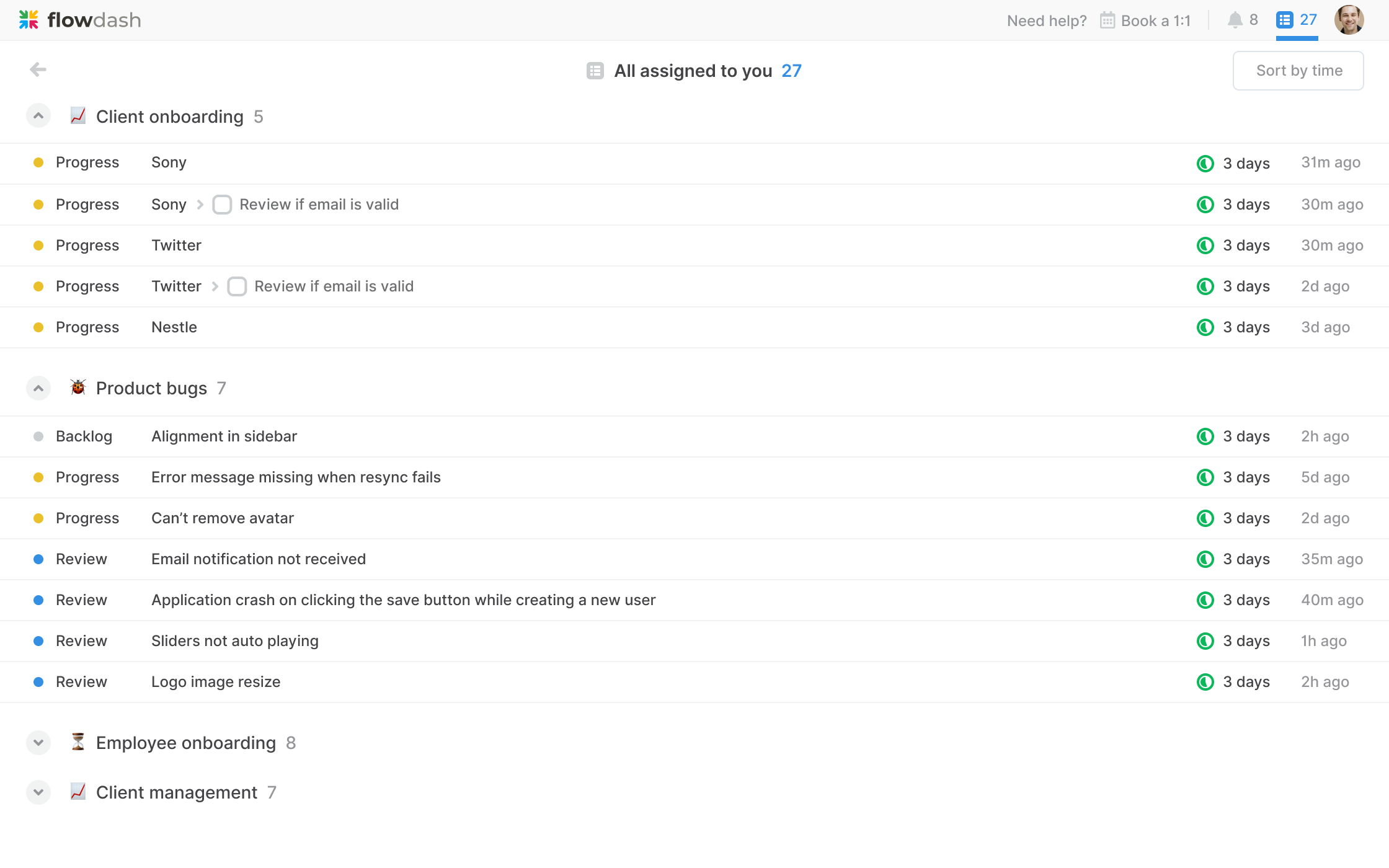Click the Book a 1:1 calendar icon

1107,20
